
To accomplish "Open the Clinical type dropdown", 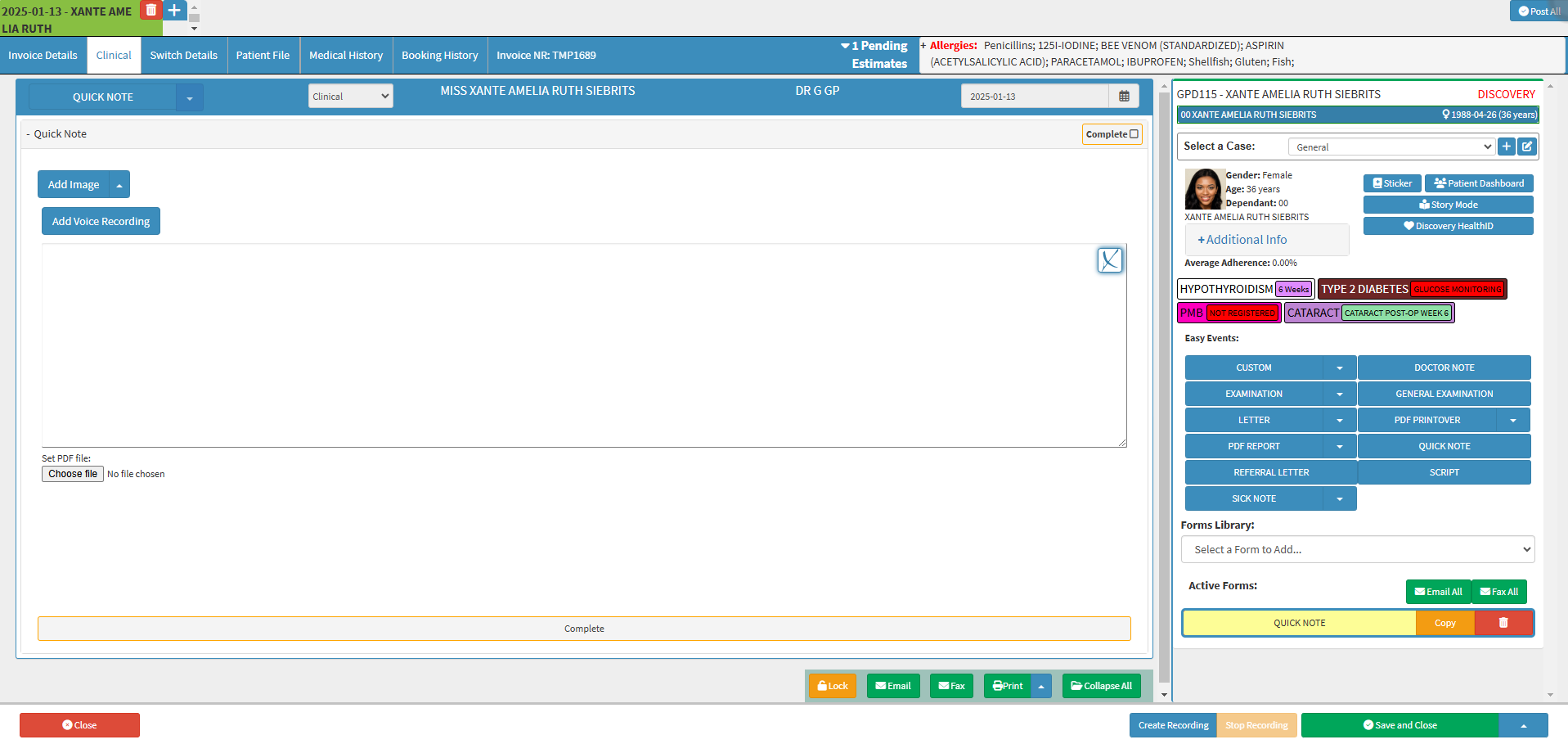I will [350, 97].
